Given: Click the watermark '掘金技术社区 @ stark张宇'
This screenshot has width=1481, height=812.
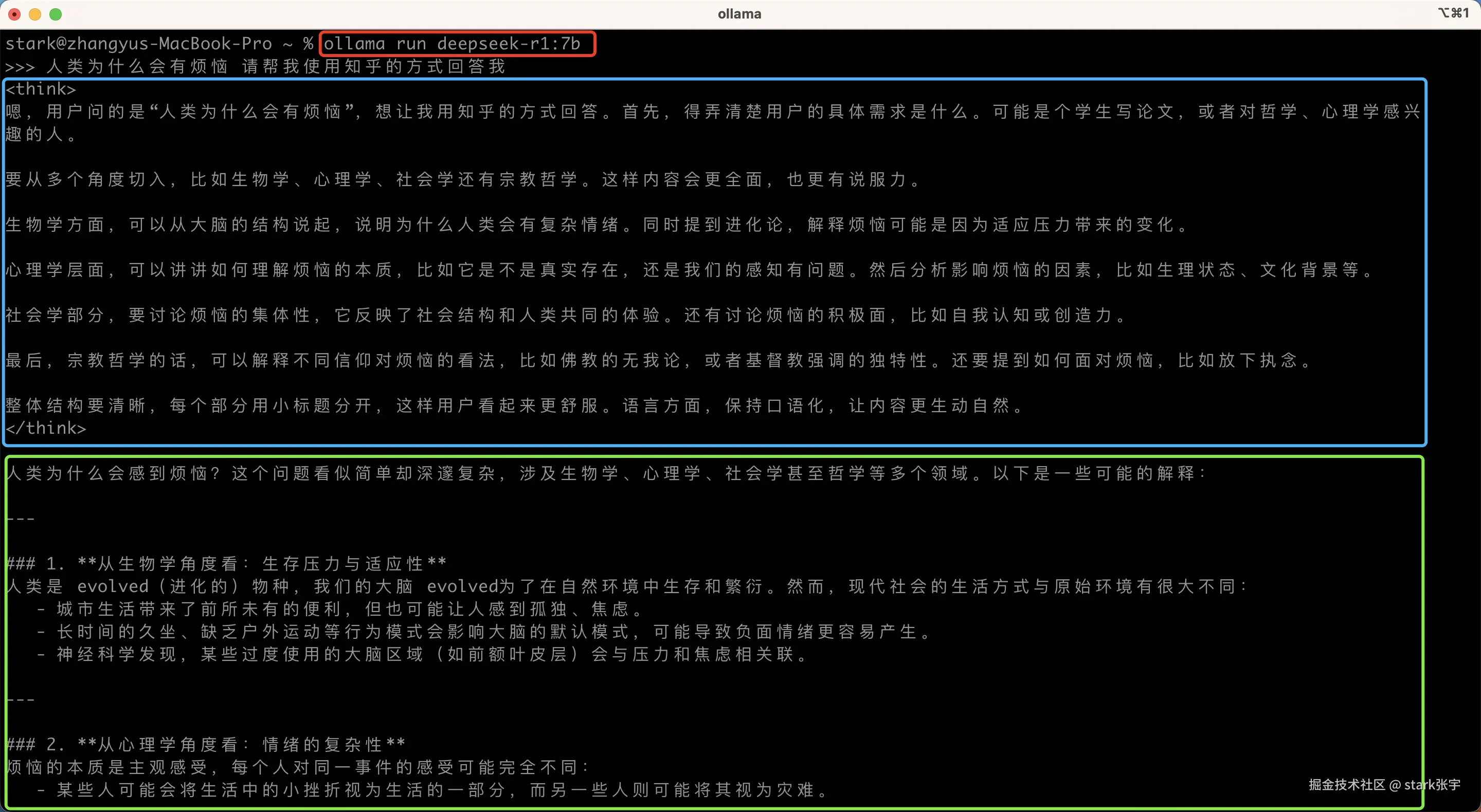Looking at the screenshot, I should 1384,785.
